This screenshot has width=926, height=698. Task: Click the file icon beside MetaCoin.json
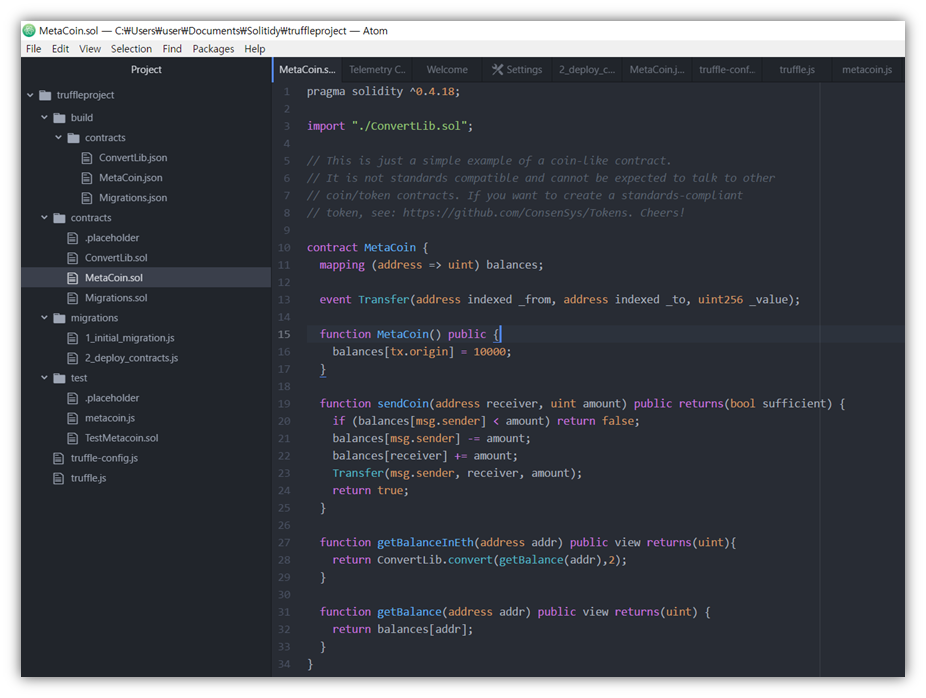(87, 178)
